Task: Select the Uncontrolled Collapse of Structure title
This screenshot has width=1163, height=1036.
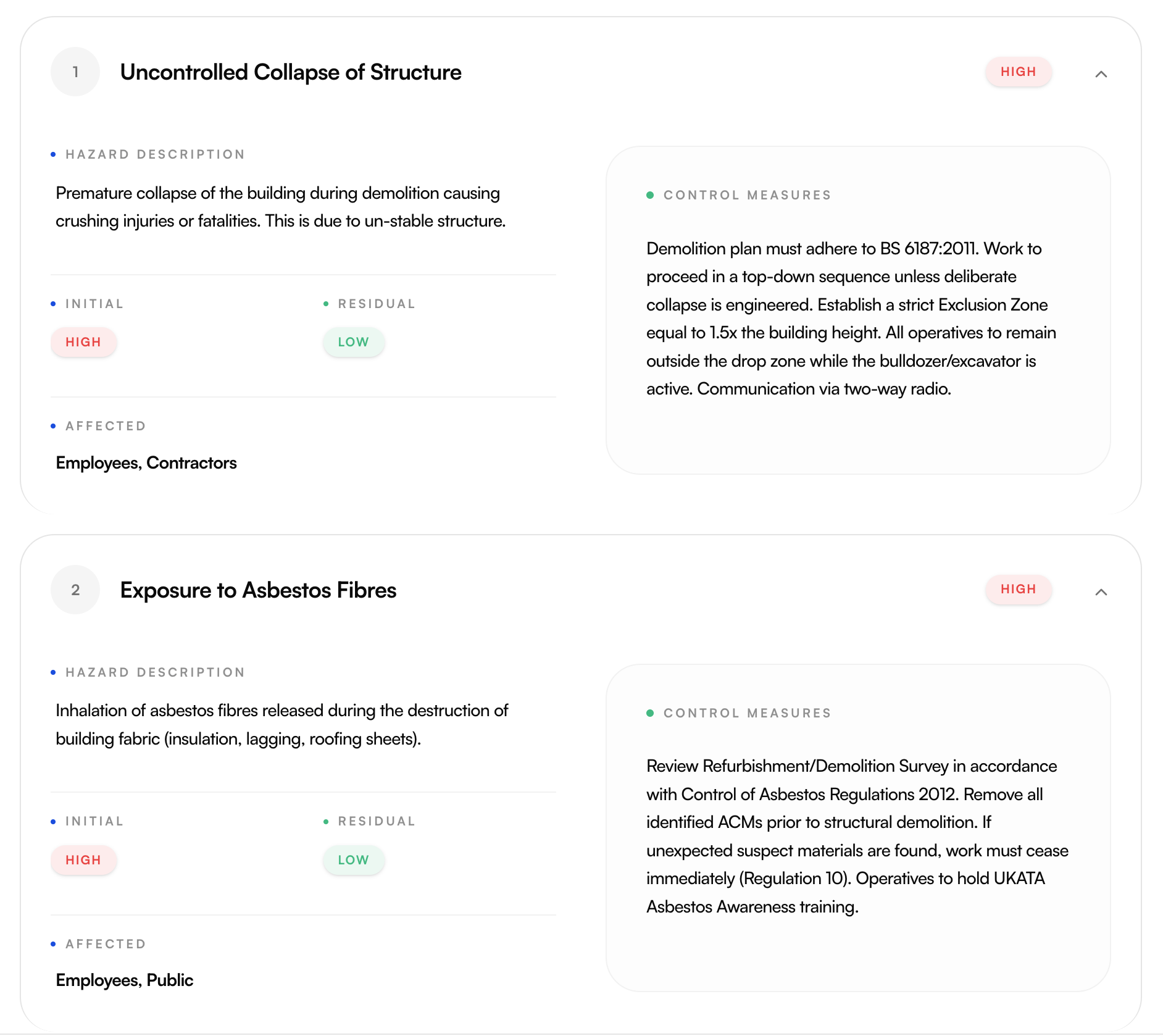Action: pyautogui.click(x=290, y=72)
